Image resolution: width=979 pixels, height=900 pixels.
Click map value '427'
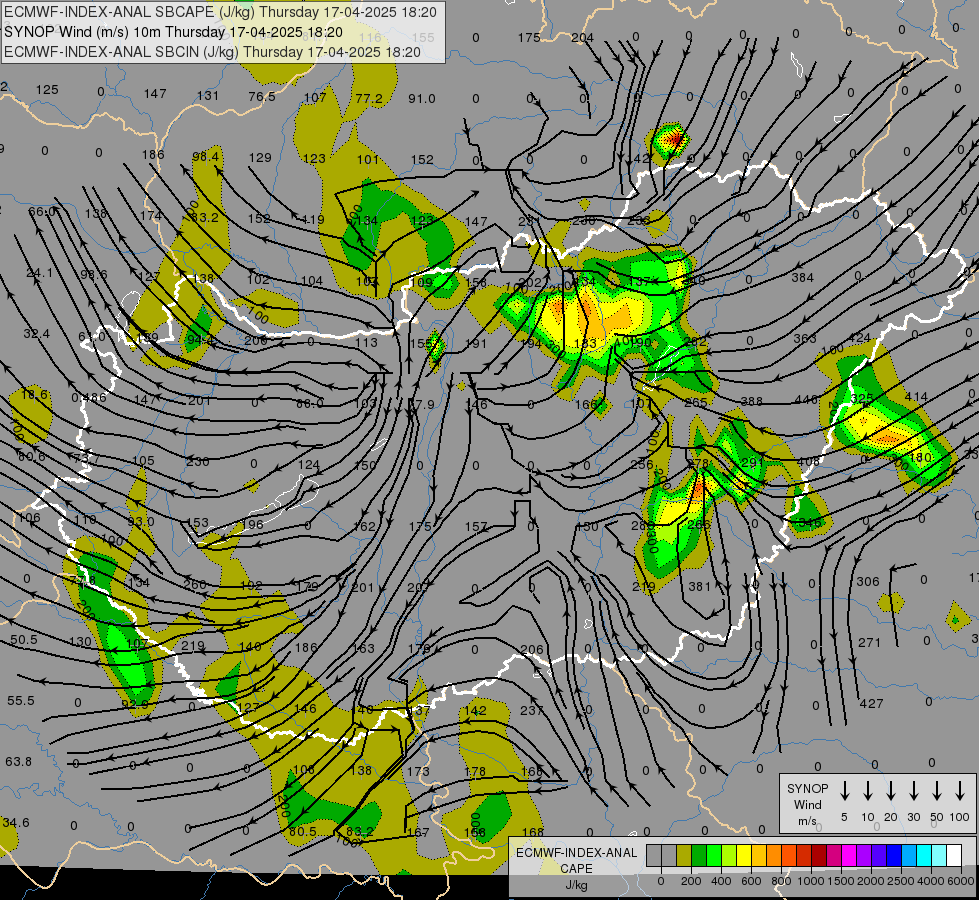871,703
